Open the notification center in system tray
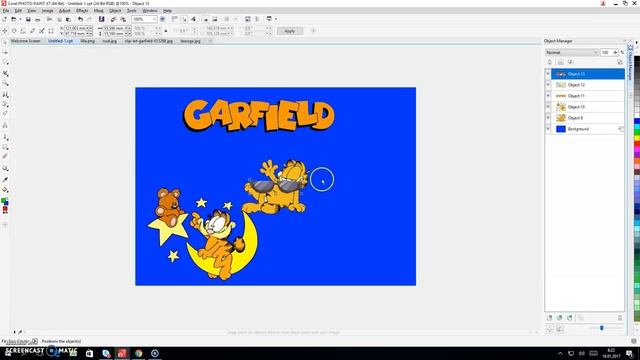This screenshot has height=360, width=640. pos(629,353)
